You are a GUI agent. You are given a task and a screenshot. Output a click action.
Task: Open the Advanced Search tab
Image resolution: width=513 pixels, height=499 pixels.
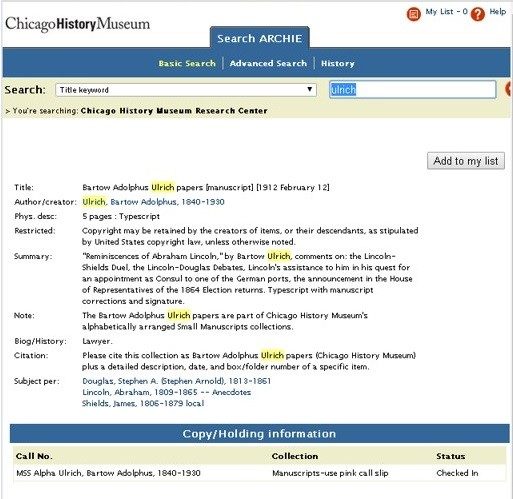(268, 63)
